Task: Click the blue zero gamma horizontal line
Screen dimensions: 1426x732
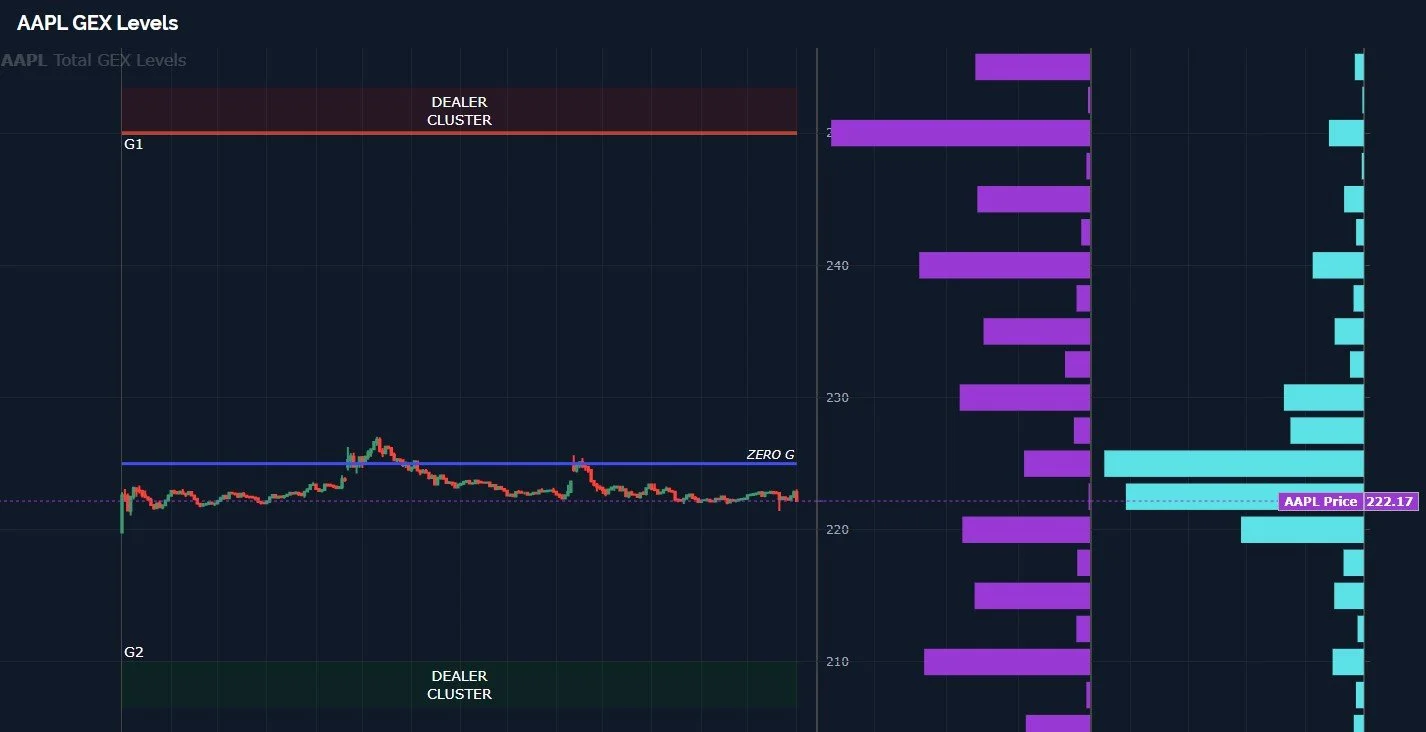Action: tap(459, 464)
